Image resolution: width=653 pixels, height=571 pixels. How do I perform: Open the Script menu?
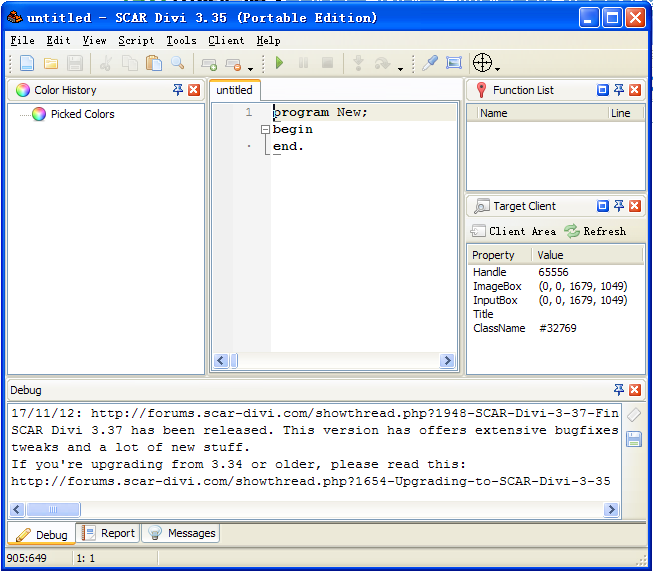click(136, 41)
